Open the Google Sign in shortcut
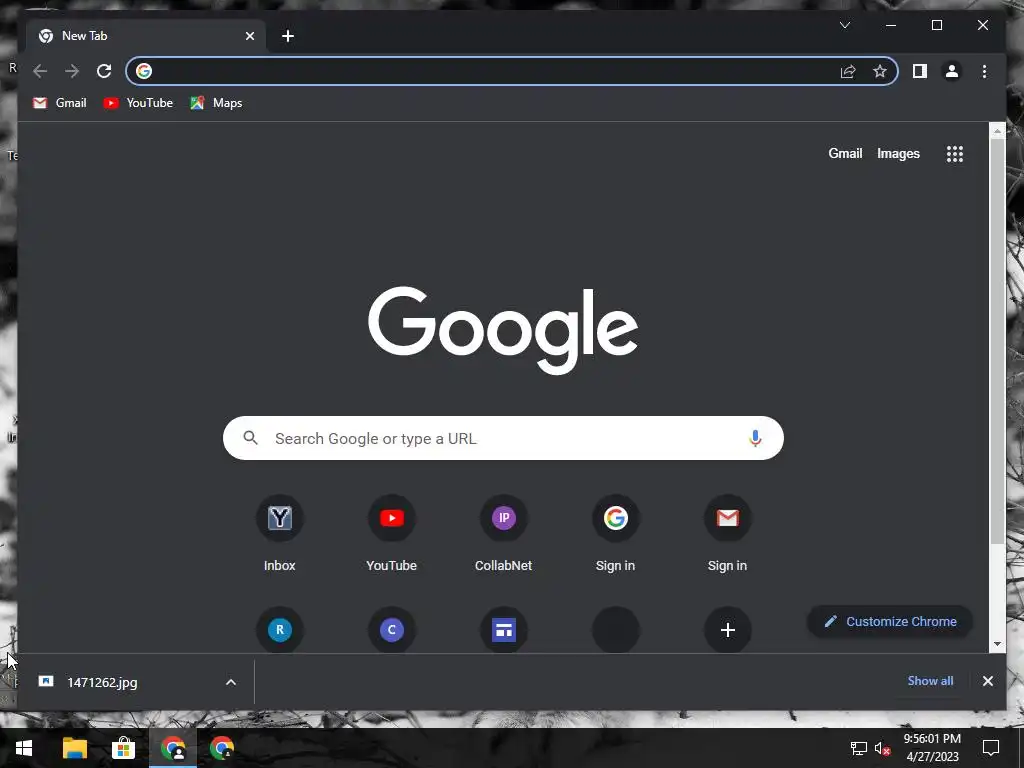The width and height of the screenshot is (1024, 768). point(615,534)
